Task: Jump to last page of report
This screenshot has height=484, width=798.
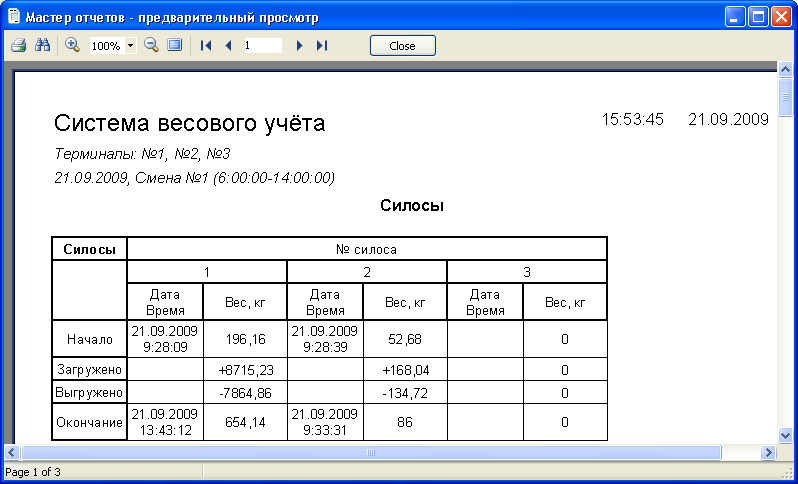Action: (x=321, y=46)
